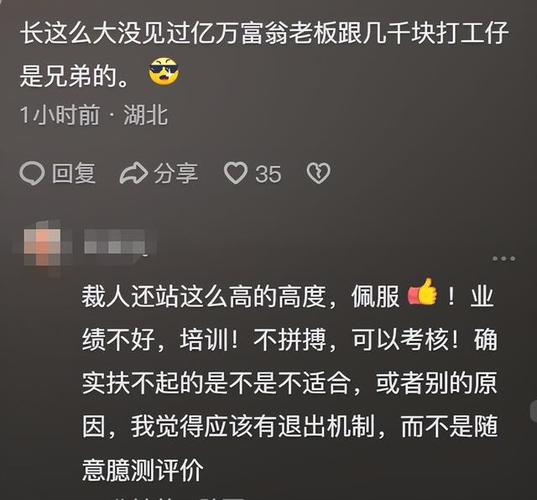Image resolution: width=537 pixels, height=500 pixels.
Task: Tap the 回复 reply label
Action: coord(74,173)
